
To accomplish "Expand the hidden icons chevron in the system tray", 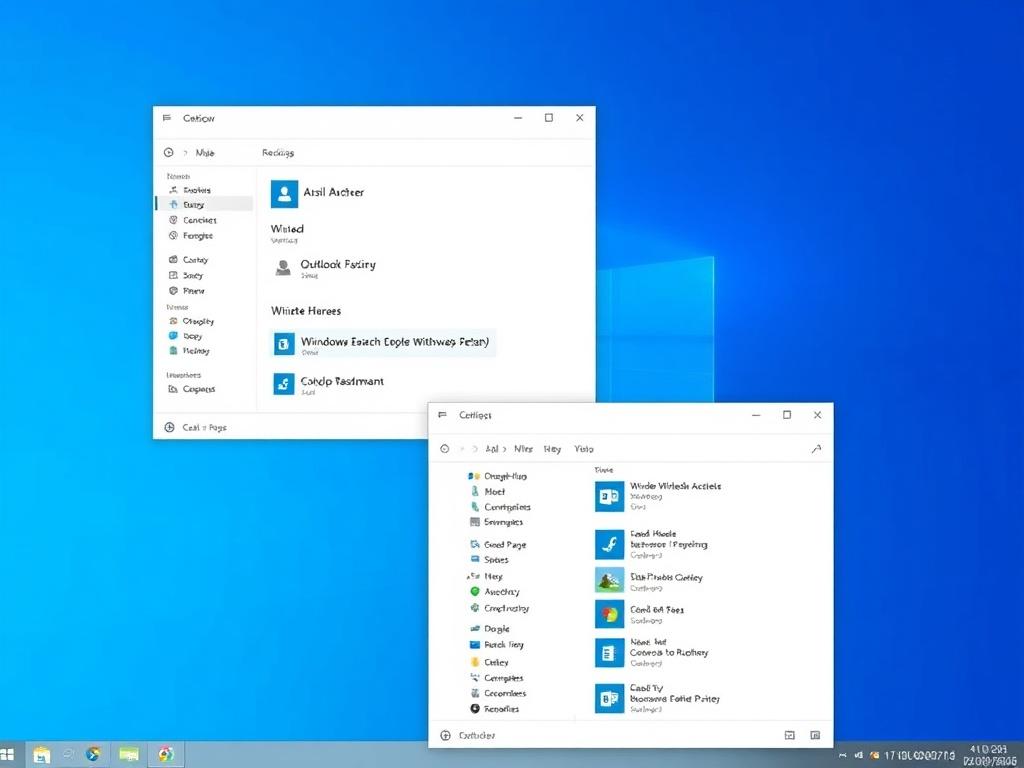I will pyautogui.click(x=842, y=755).
